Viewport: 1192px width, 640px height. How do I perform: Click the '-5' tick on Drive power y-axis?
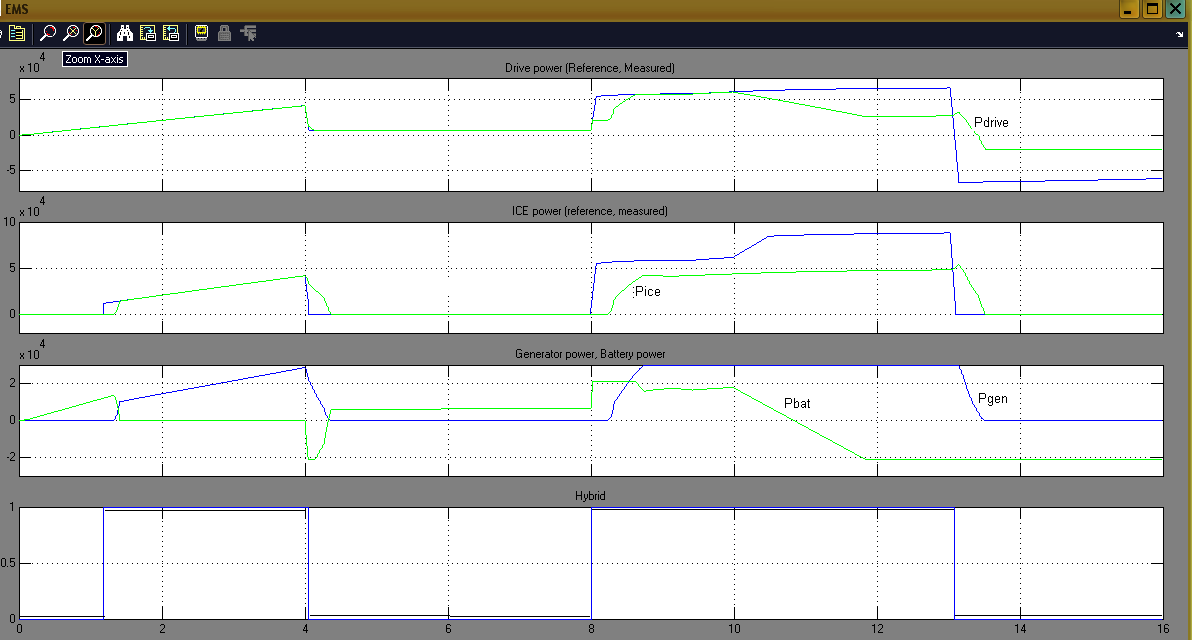click(x=11, y=170)
